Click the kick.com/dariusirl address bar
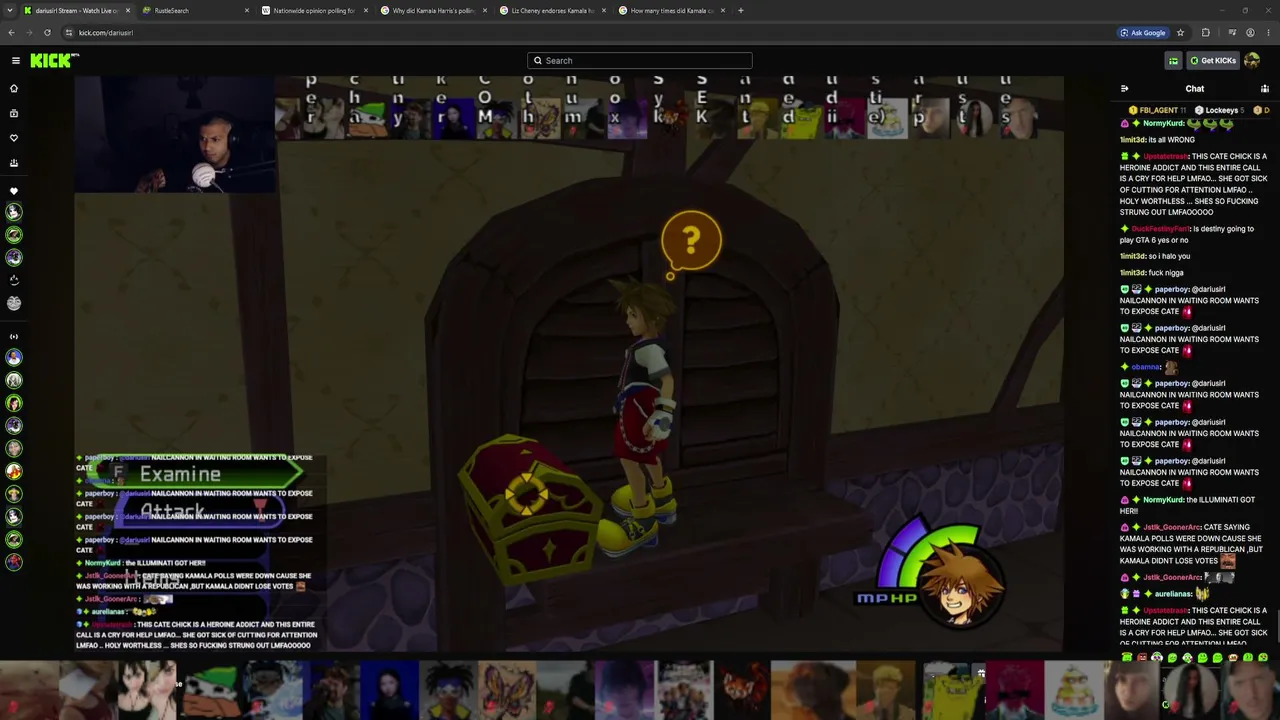 (x=590, y=33)
